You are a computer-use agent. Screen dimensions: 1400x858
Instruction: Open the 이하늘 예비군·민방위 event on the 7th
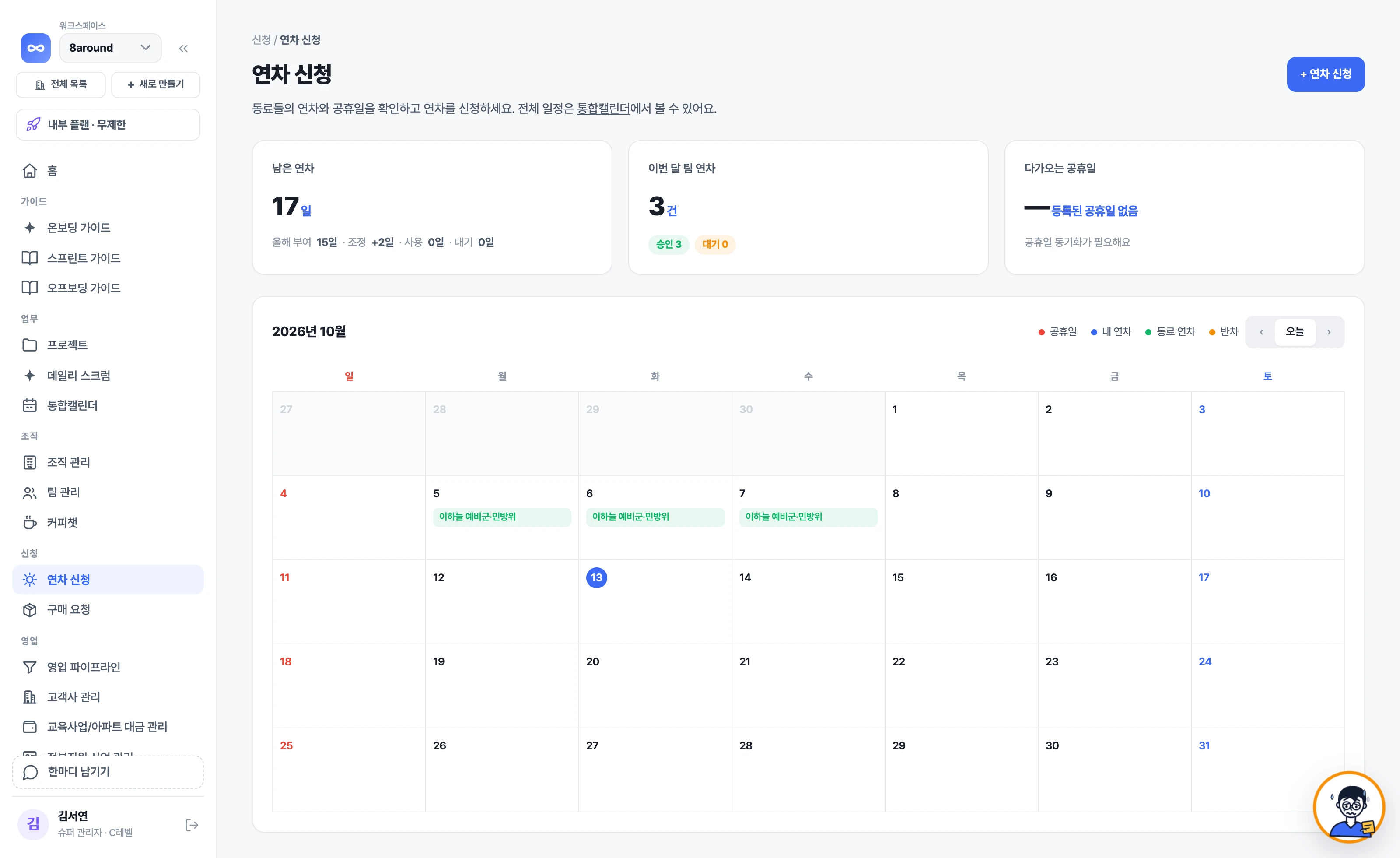(x=808, y=517)
